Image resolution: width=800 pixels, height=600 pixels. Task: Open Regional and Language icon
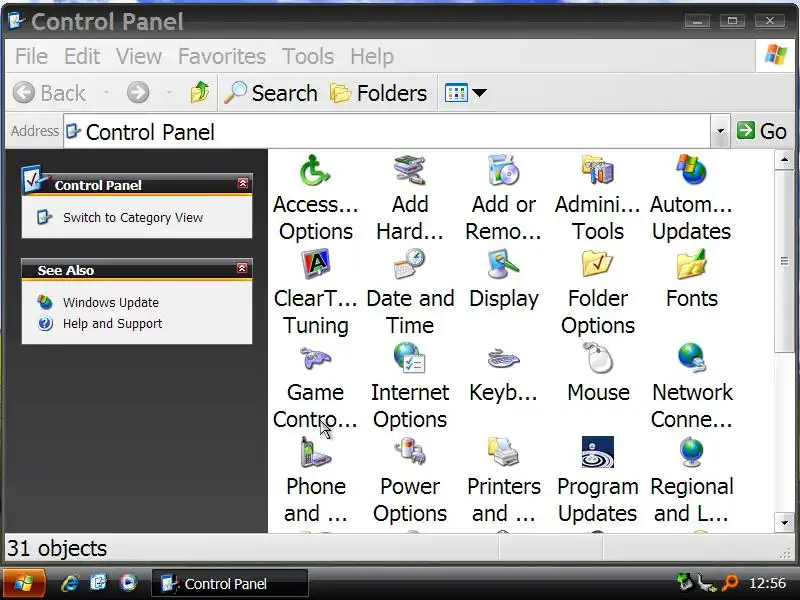[x=691, y=453]
